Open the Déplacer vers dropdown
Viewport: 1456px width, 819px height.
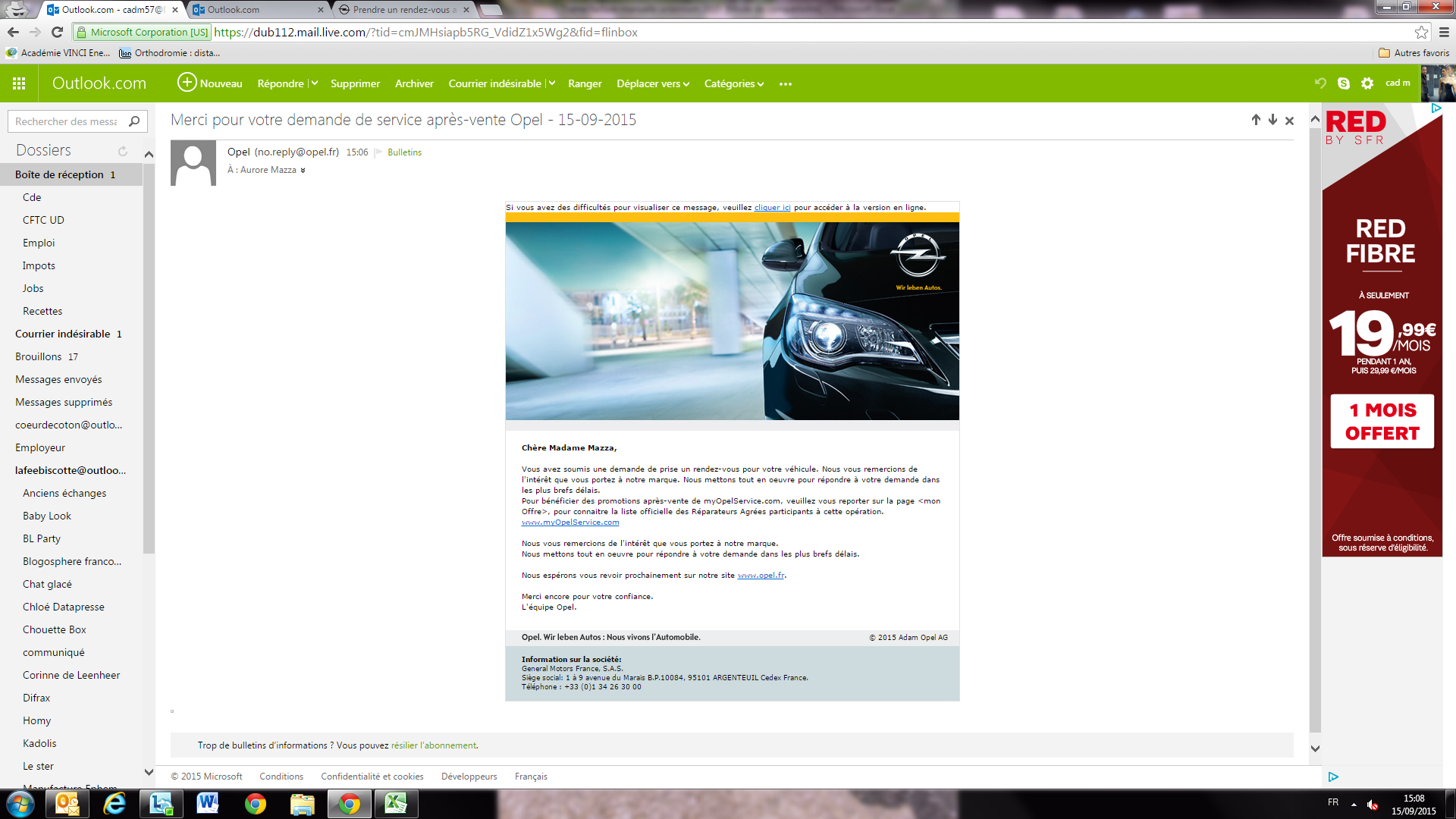point(652,83)
